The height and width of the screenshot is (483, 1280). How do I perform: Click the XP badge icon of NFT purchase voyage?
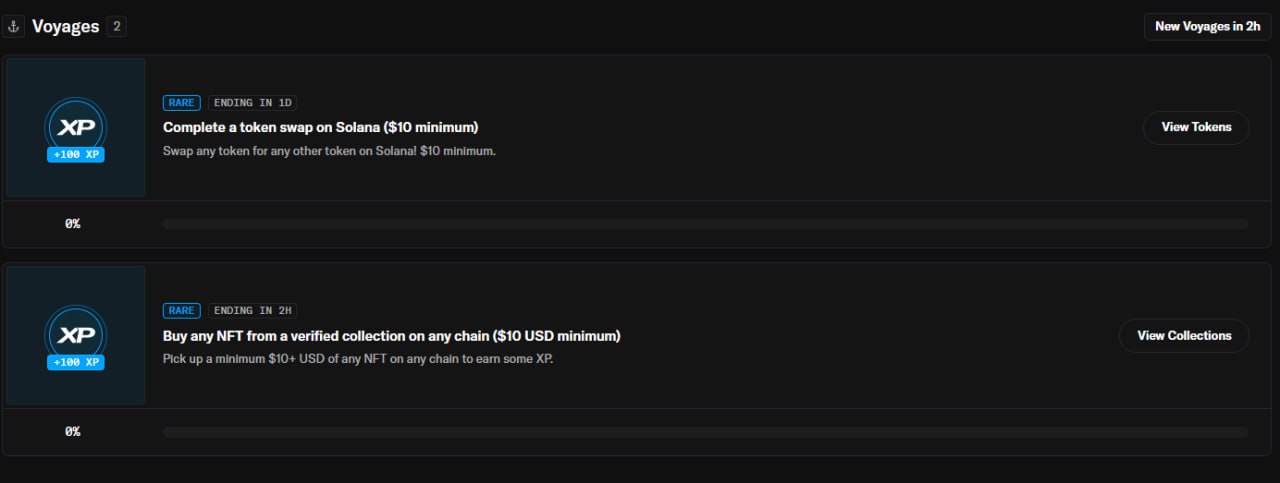click(76, 334)
